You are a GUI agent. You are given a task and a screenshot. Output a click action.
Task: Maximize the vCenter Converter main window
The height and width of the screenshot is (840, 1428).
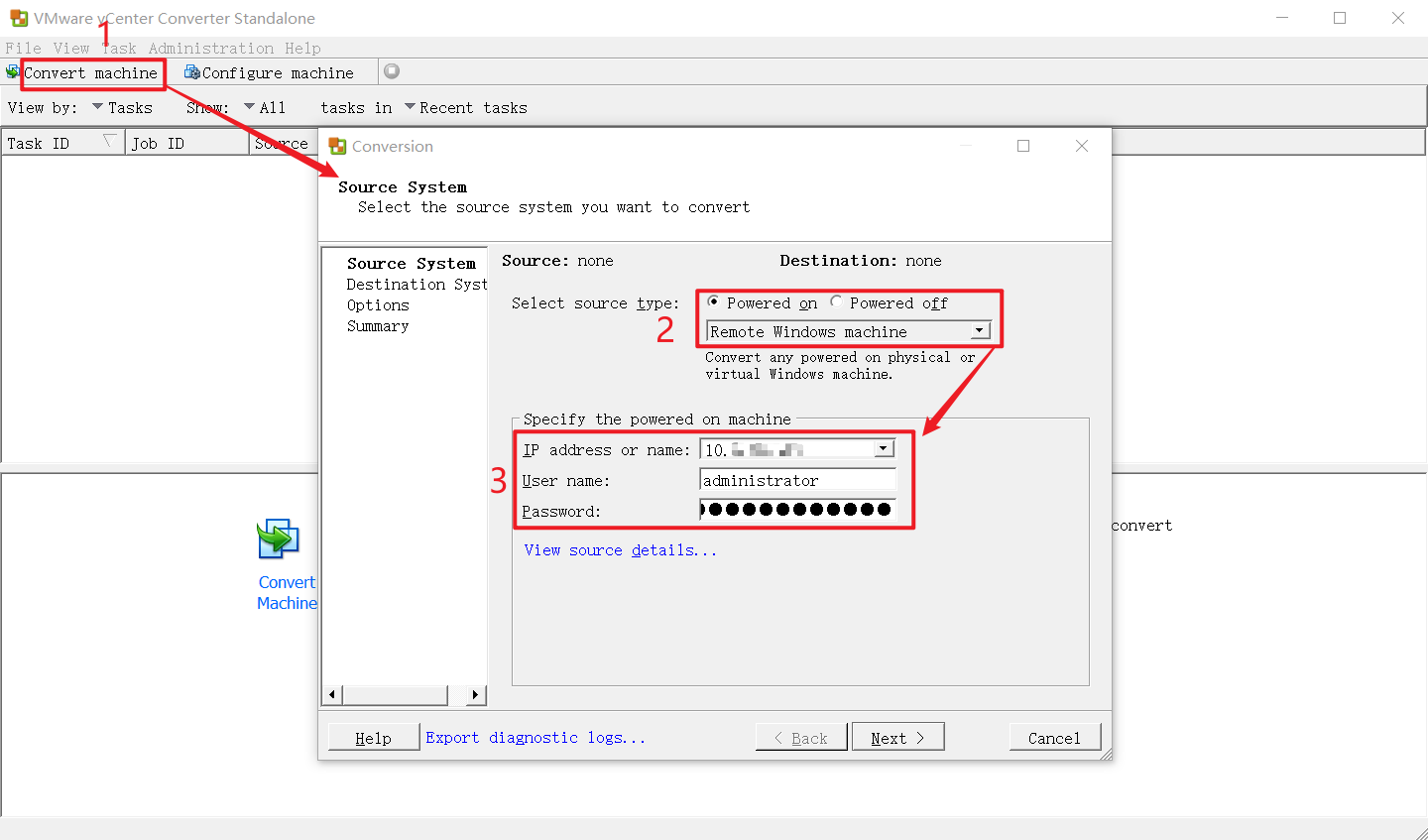[x=1340, y=18]
